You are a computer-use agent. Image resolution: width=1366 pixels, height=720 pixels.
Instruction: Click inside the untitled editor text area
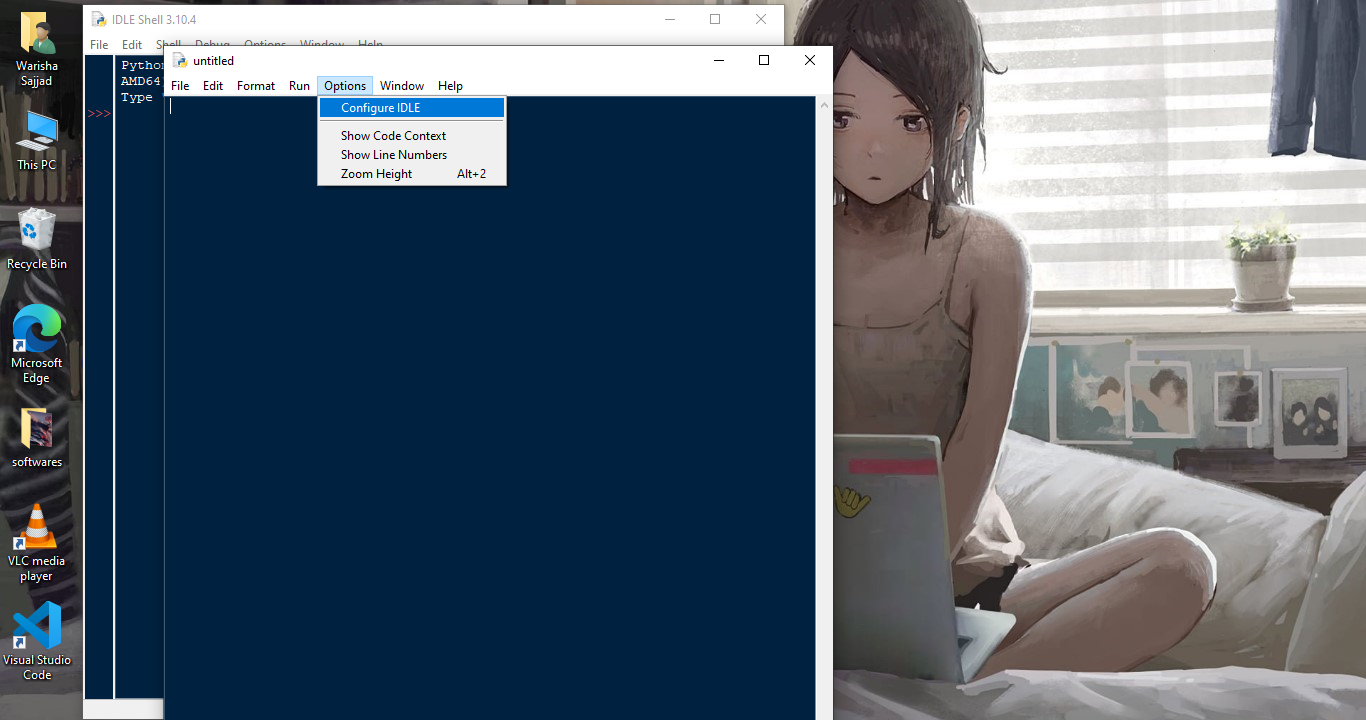490,408
